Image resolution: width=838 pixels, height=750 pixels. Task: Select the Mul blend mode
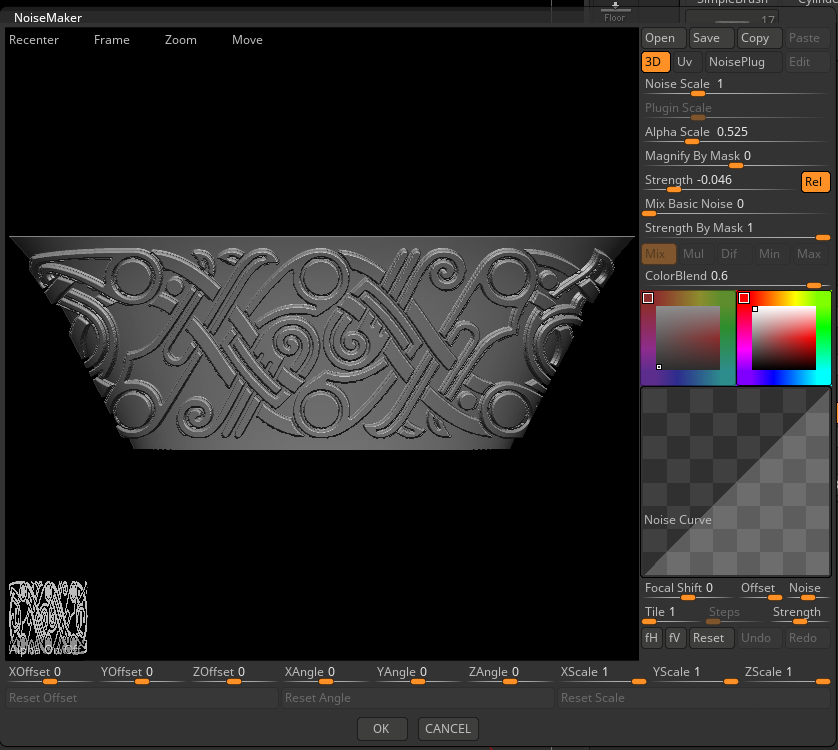point(696,254)
